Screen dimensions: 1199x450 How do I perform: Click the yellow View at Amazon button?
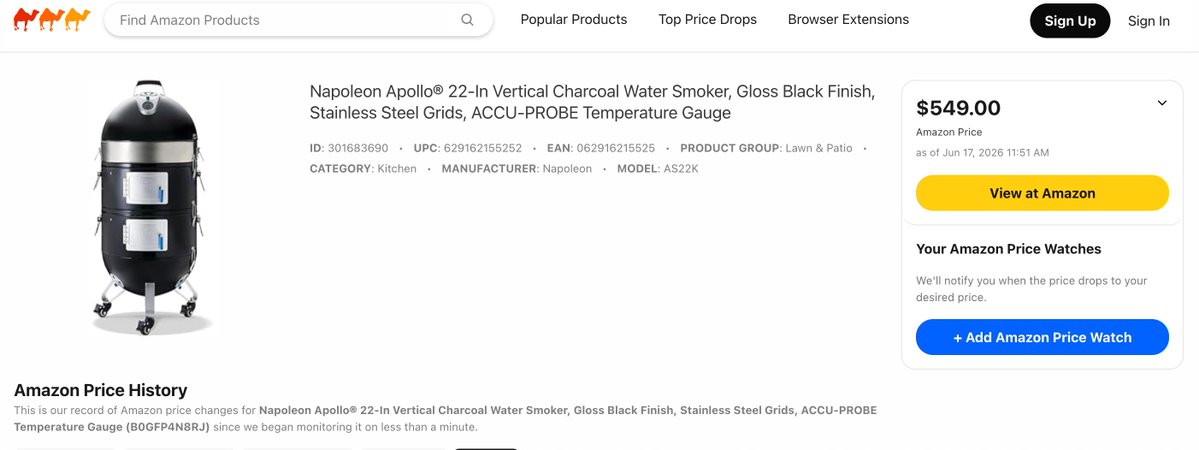1042,193
